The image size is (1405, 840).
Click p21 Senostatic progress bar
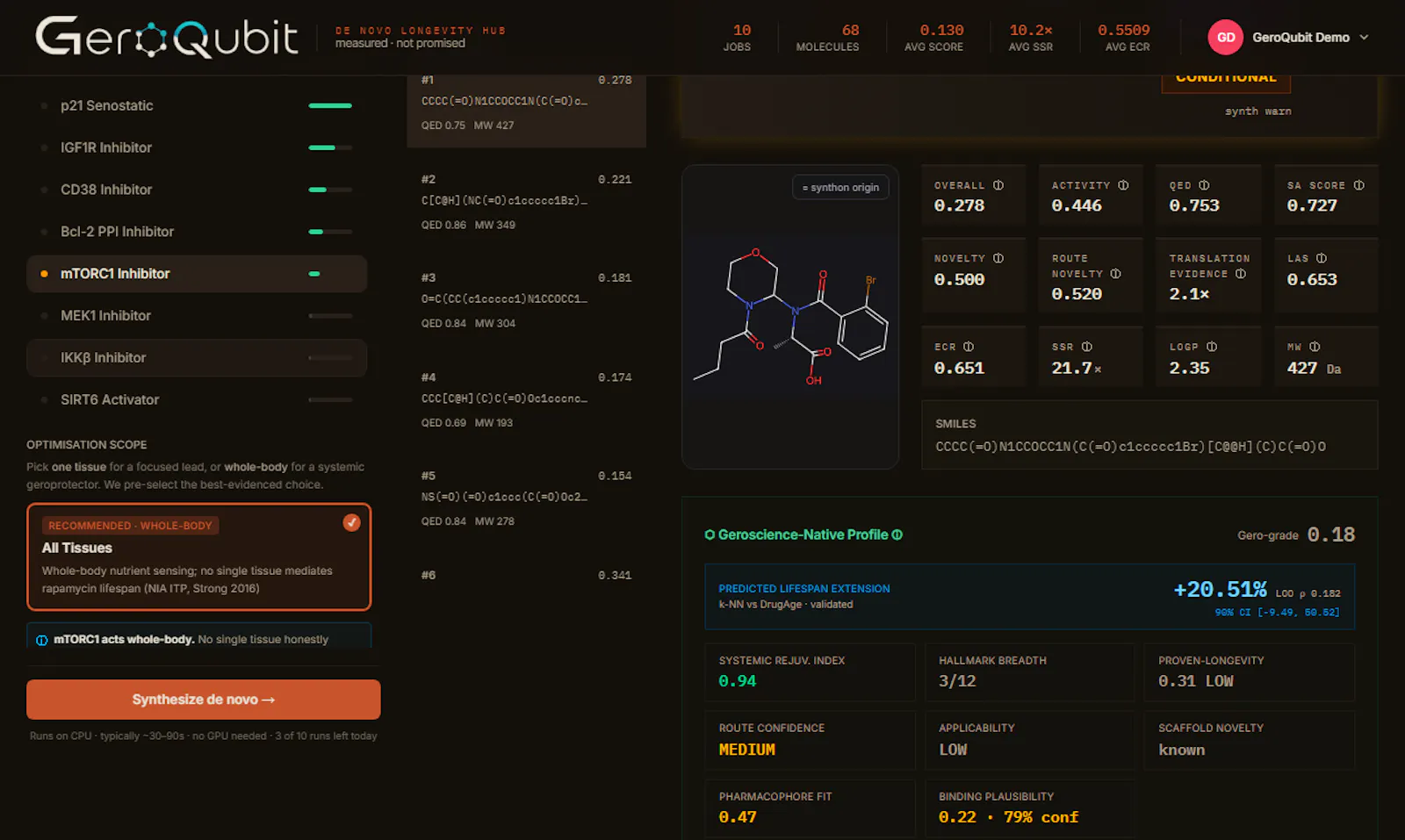coord(330,105)
